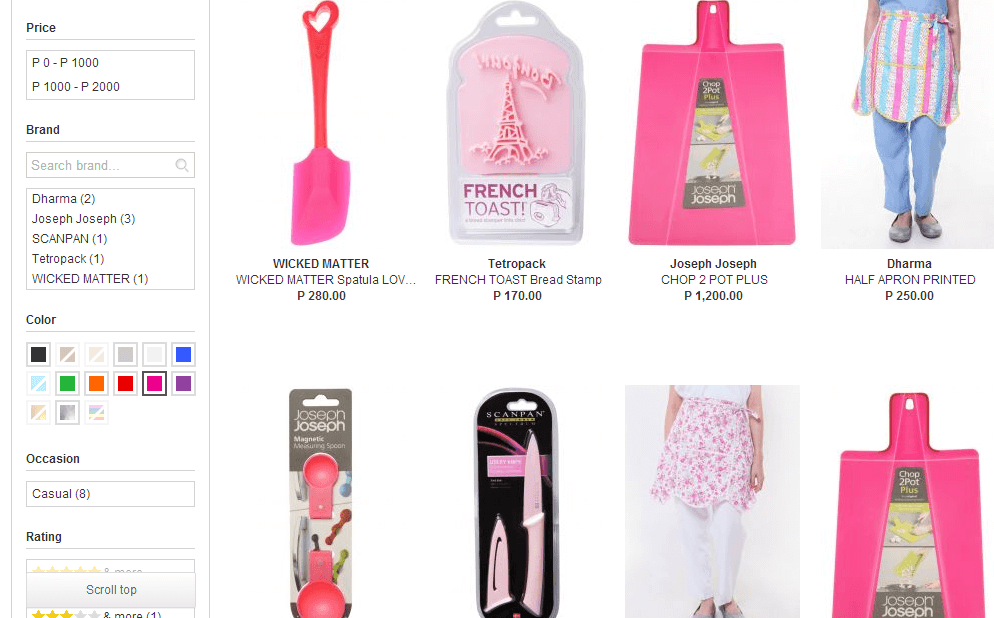The width and height of the screenshot is (994, 618).
Task: Toggle the selected pink color swatch
Action: click(x=155, y=383)
